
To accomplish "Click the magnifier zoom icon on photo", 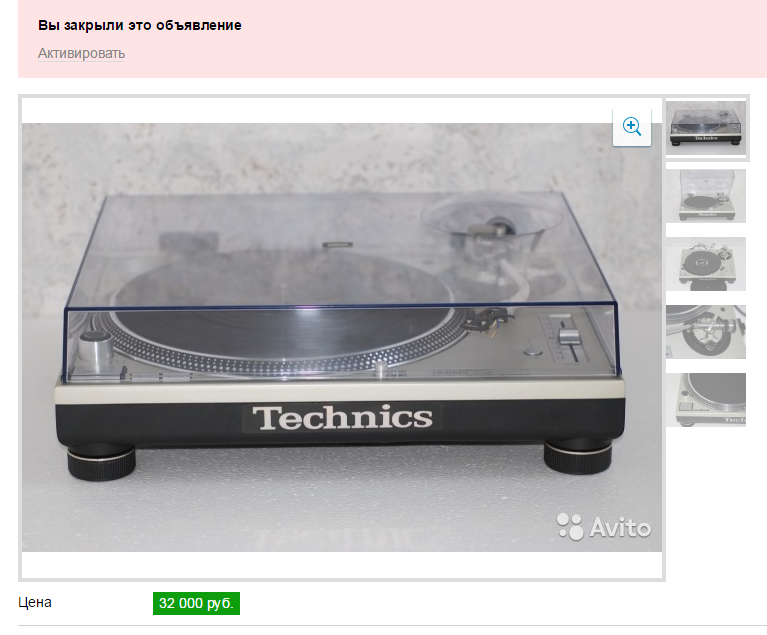I will (632, 127).
